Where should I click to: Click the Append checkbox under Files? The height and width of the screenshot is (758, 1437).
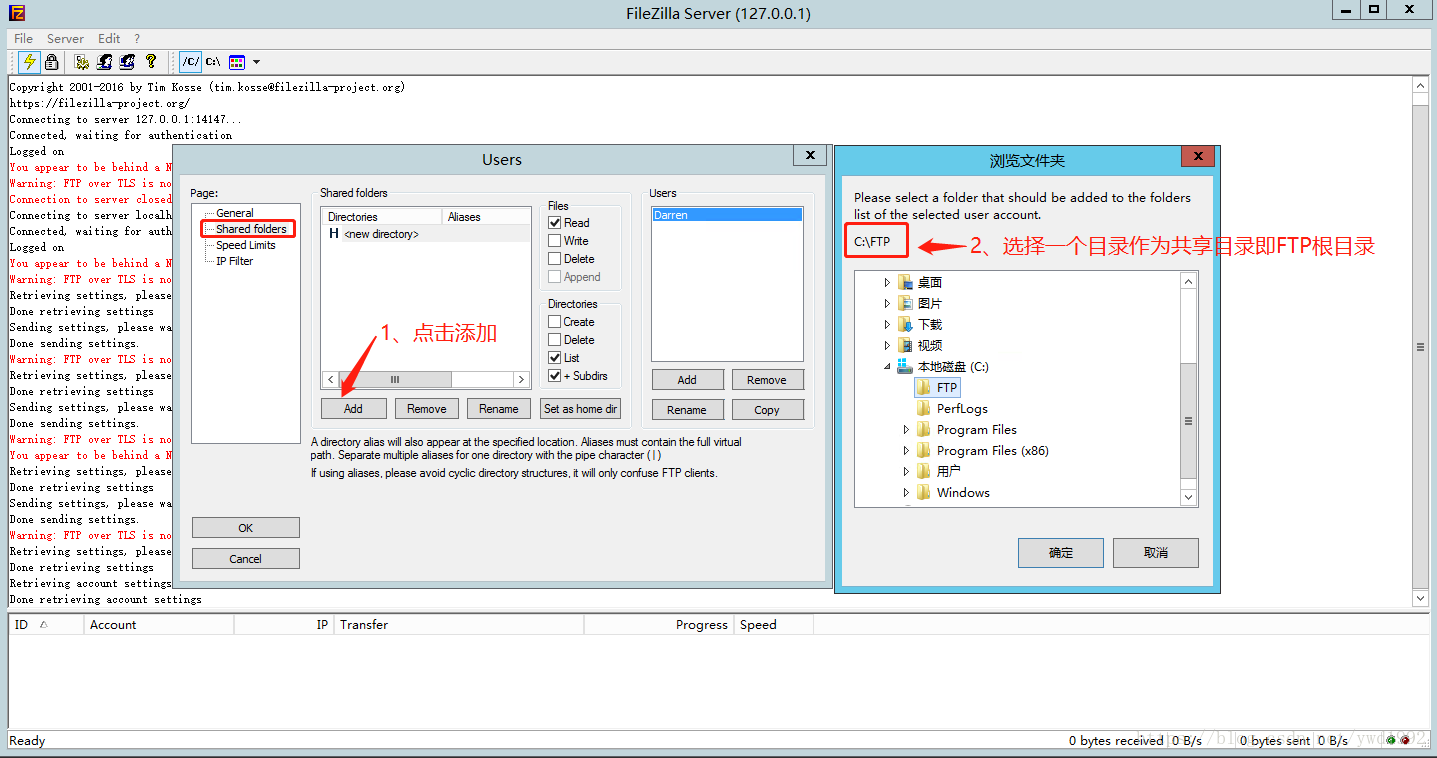554,277
